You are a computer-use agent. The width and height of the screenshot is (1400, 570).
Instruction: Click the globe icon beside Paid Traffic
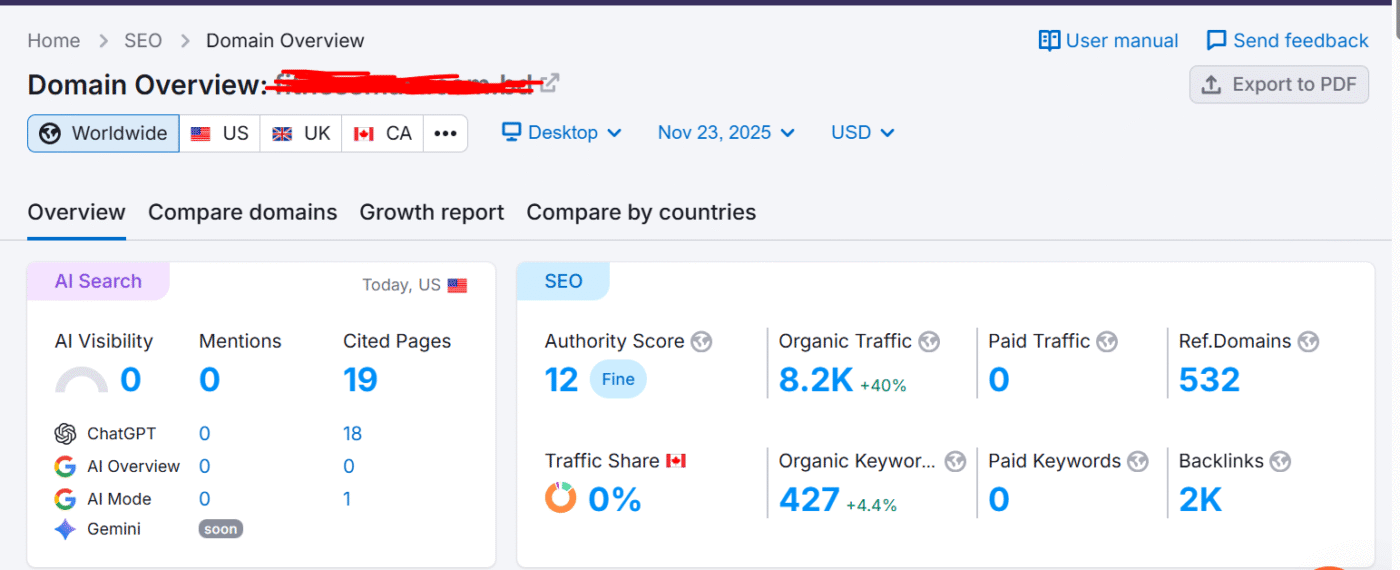click(1106, 342)
